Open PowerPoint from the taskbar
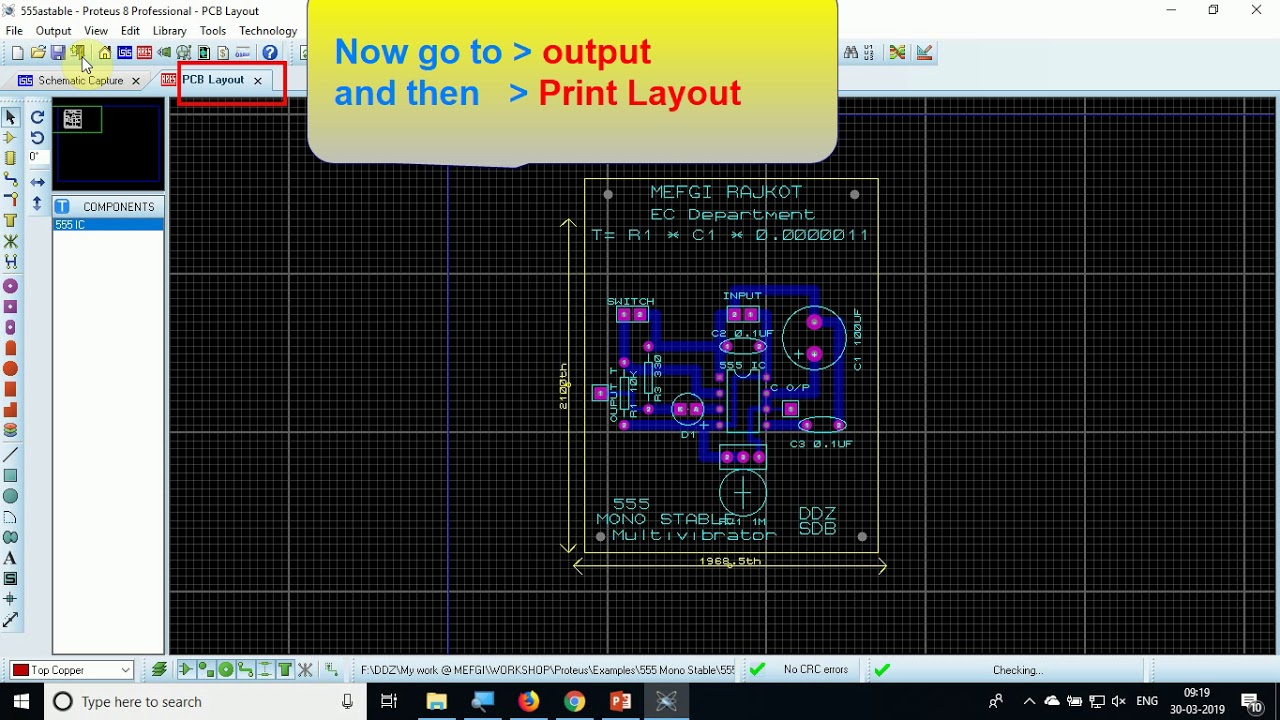 [x=620, y=701]
